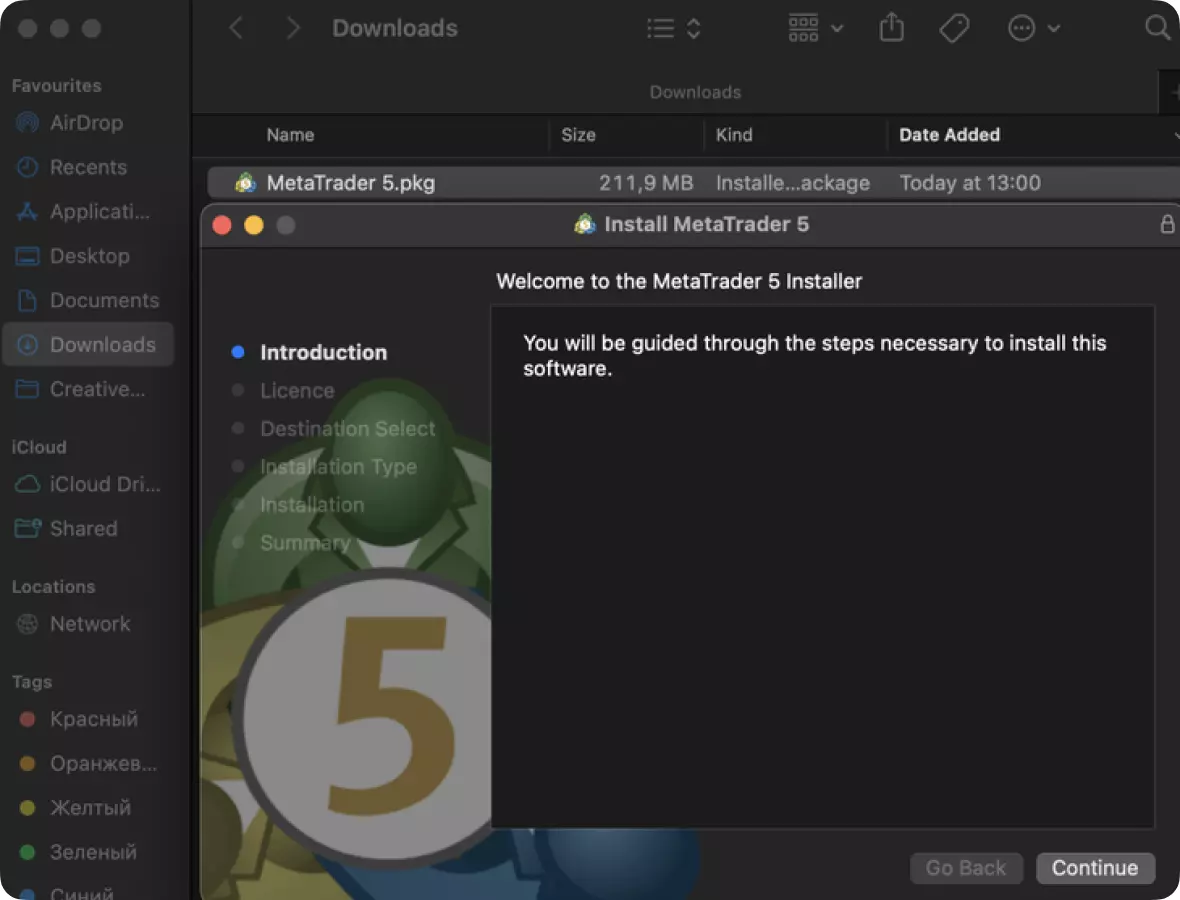Click the Licence step bullet

coord(237,390)
